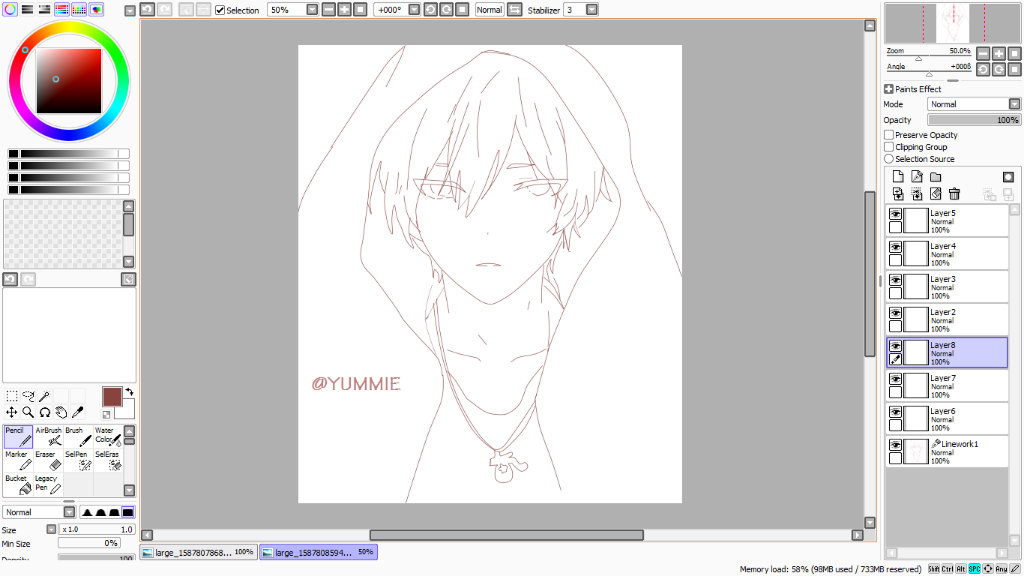Image resolution: width=1024 pixels, height=576 pixels.
Task: Open the brush mode Normal dropdown
Action: (x=69, y=512)
